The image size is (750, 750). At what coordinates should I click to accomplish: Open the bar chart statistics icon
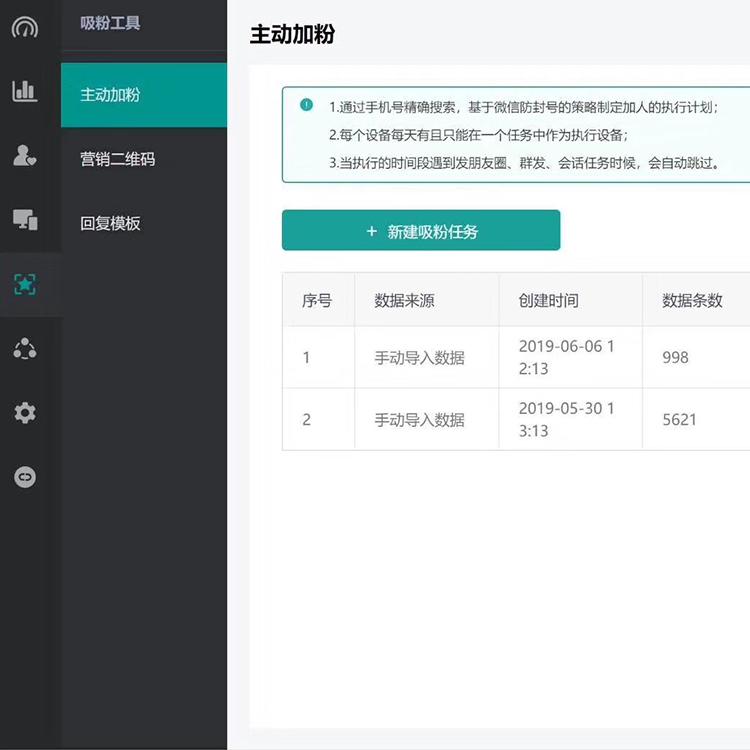click(x=25, y=91)
